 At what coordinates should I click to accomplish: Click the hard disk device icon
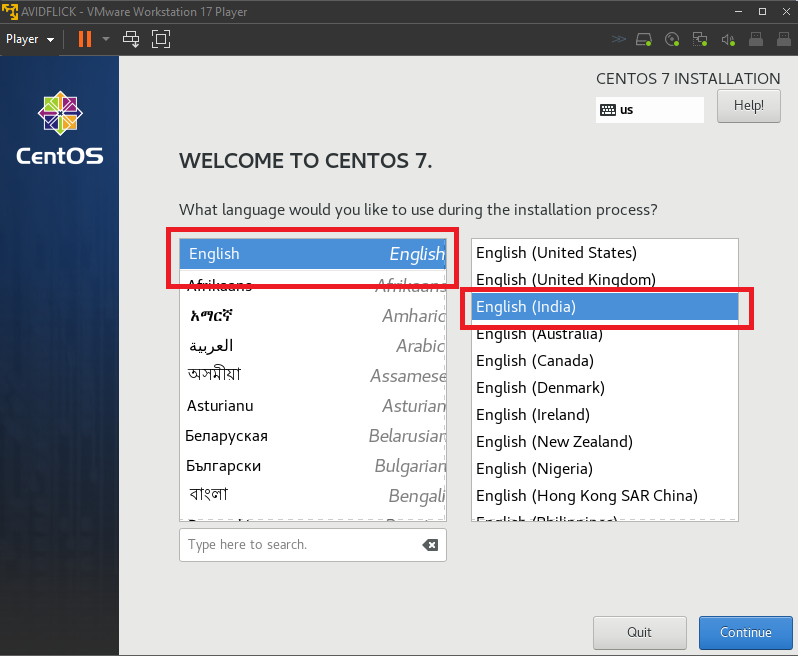tap(645, 40)
